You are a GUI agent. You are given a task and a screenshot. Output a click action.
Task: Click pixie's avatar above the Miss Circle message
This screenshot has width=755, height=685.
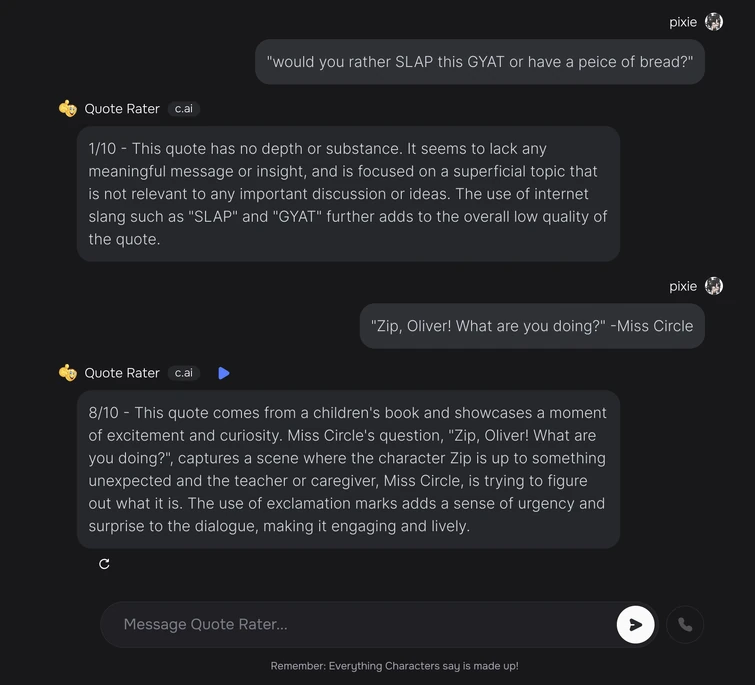(714, 286)
